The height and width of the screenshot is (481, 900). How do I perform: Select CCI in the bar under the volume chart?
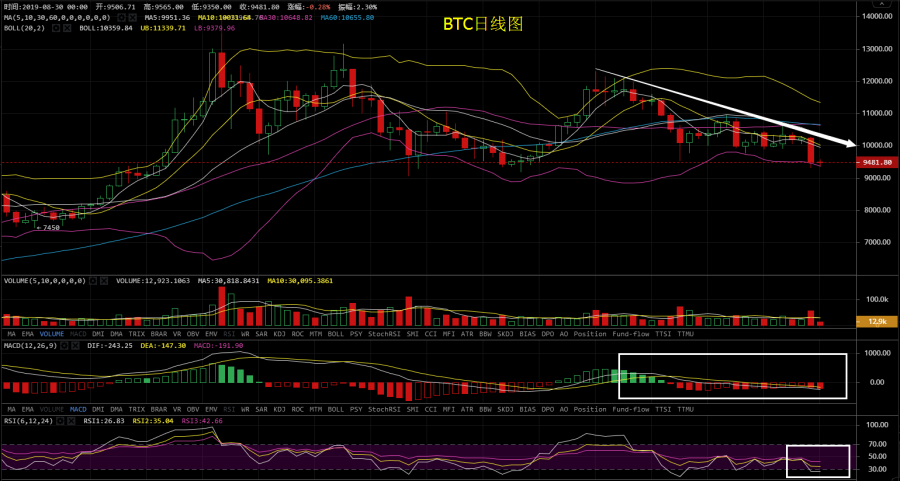(430, 333)
